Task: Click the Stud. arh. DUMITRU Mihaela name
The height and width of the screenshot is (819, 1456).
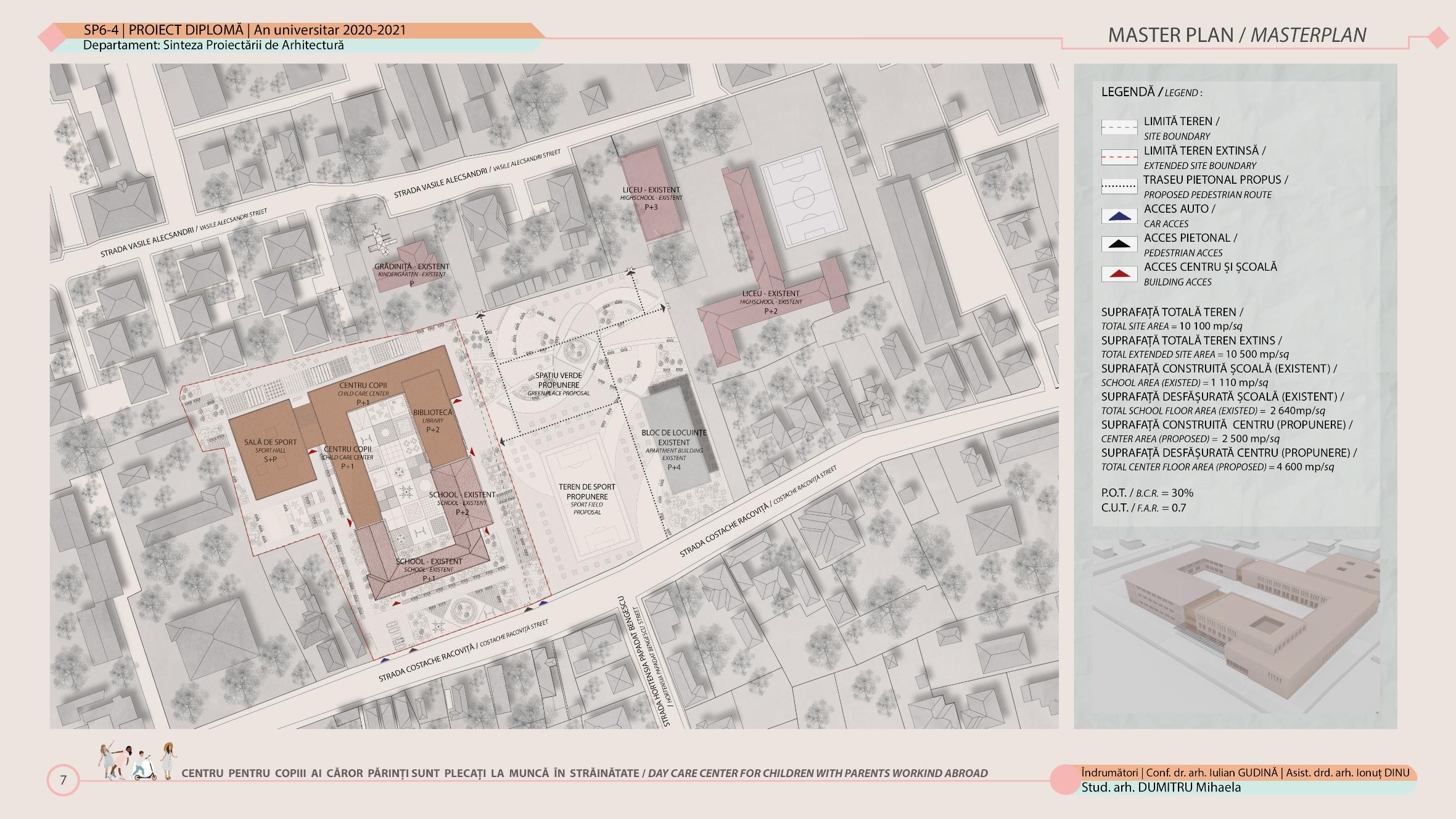Action: coord(1161,788)
